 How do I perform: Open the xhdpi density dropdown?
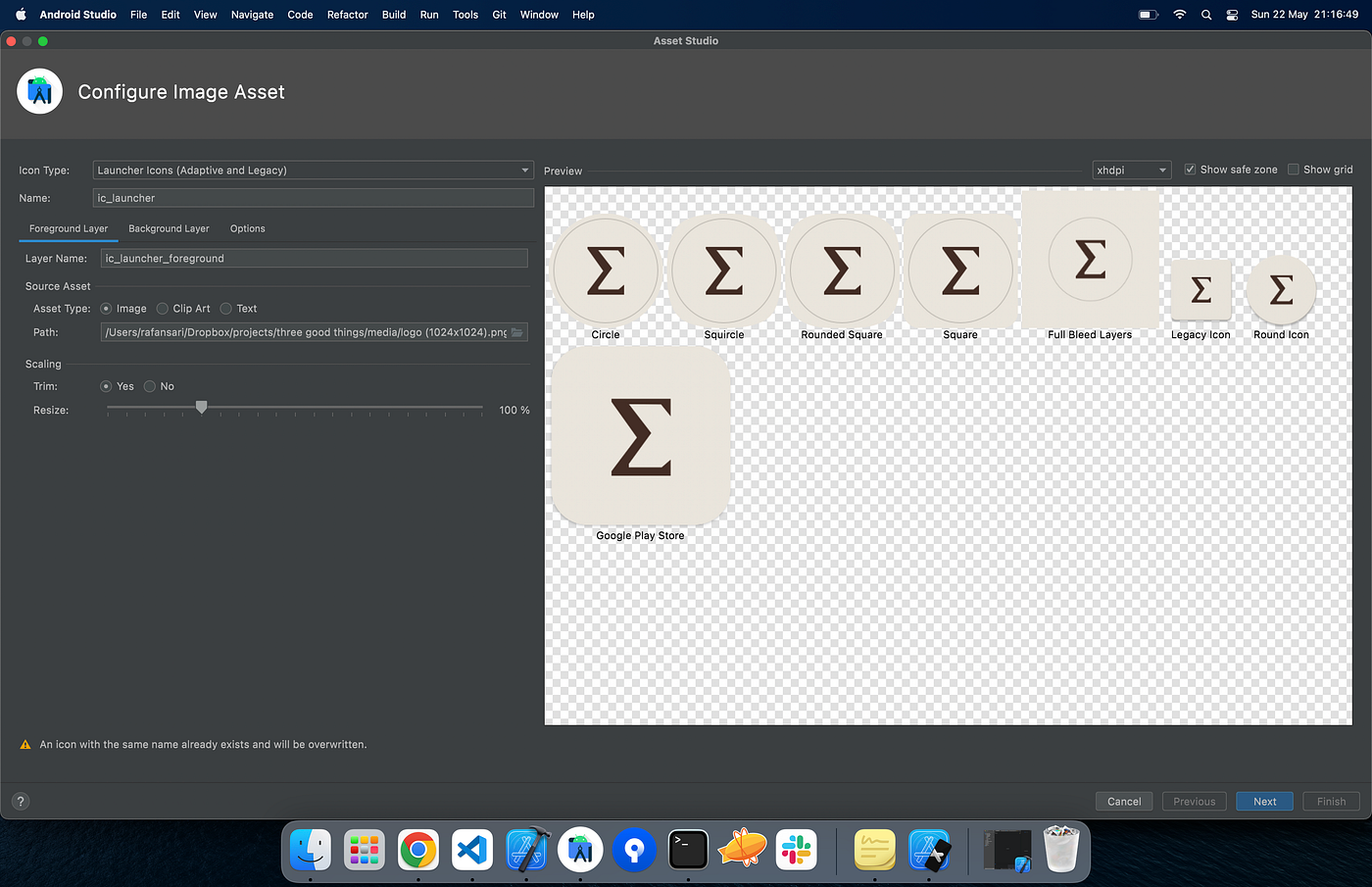pos(1131,171)
